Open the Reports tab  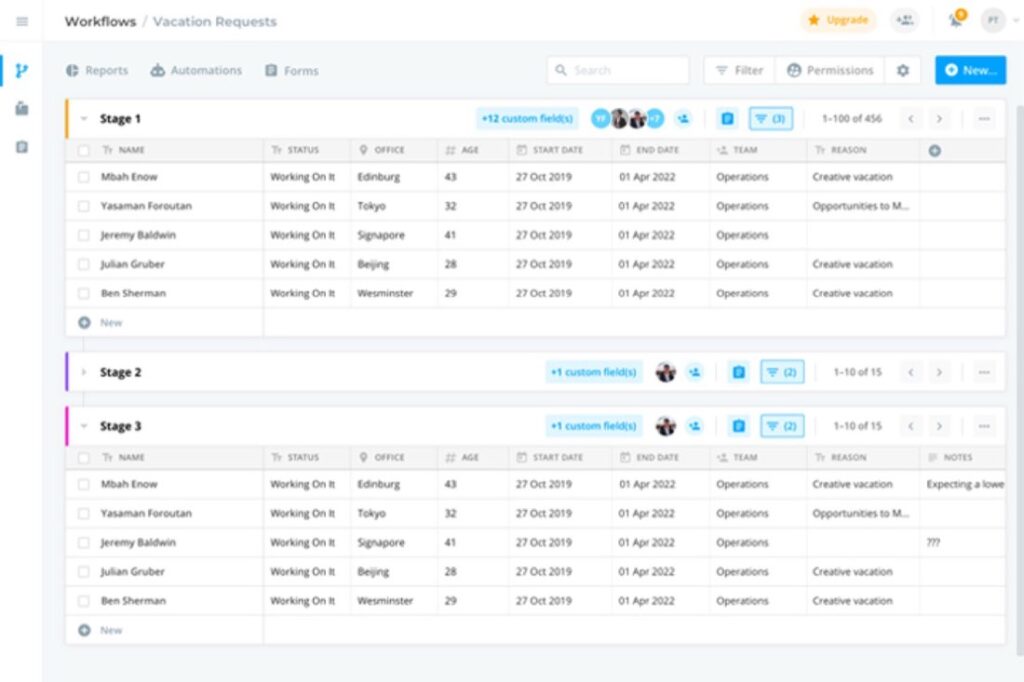pyautogui.click(x=97, y=71)
